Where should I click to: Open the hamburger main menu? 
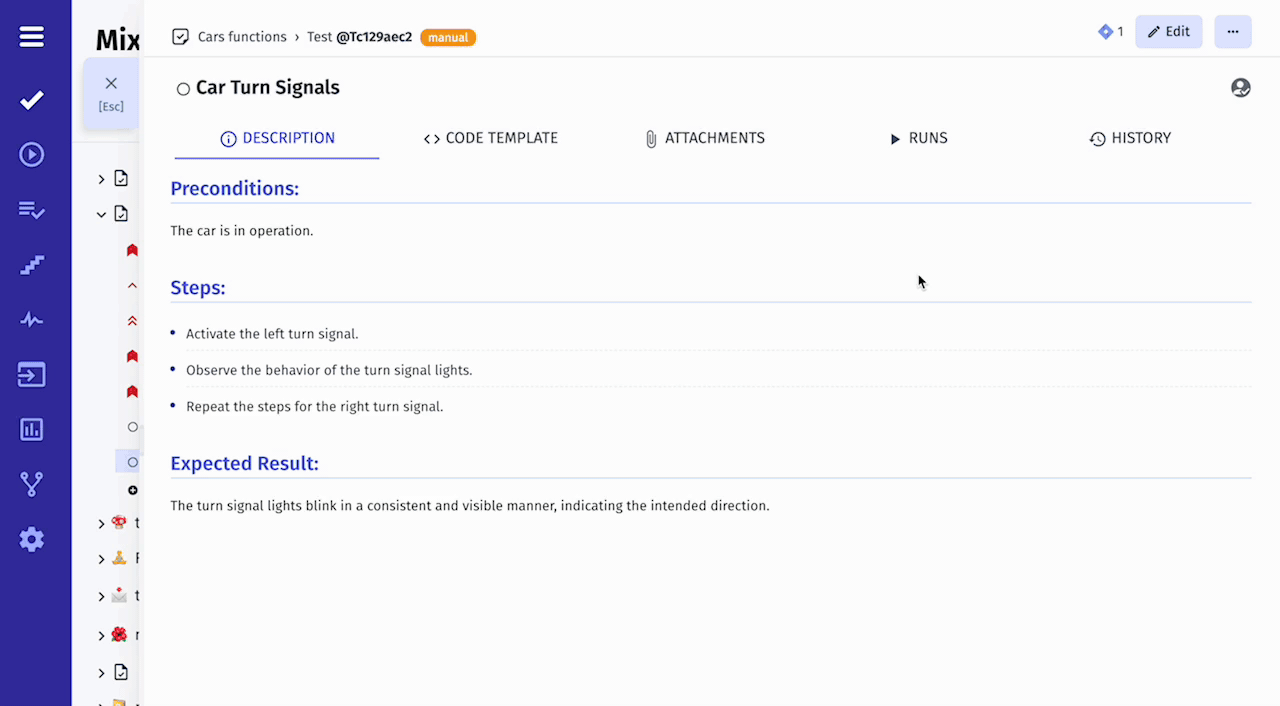pos(32,37)
